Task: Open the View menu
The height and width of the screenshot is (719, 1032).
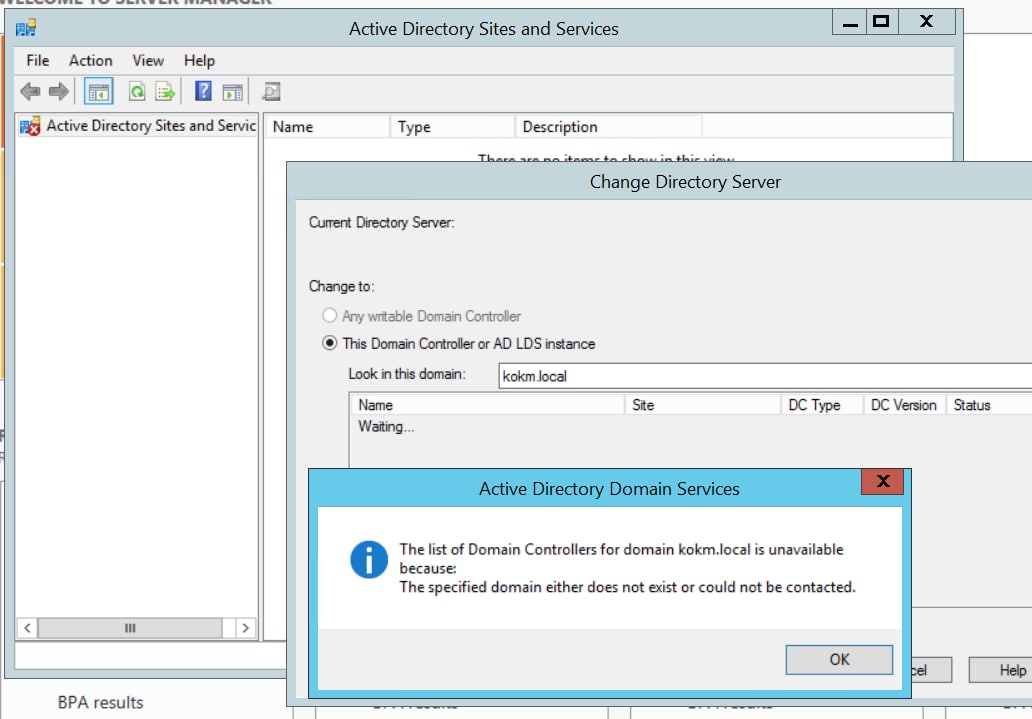Action: coord(148,61)
